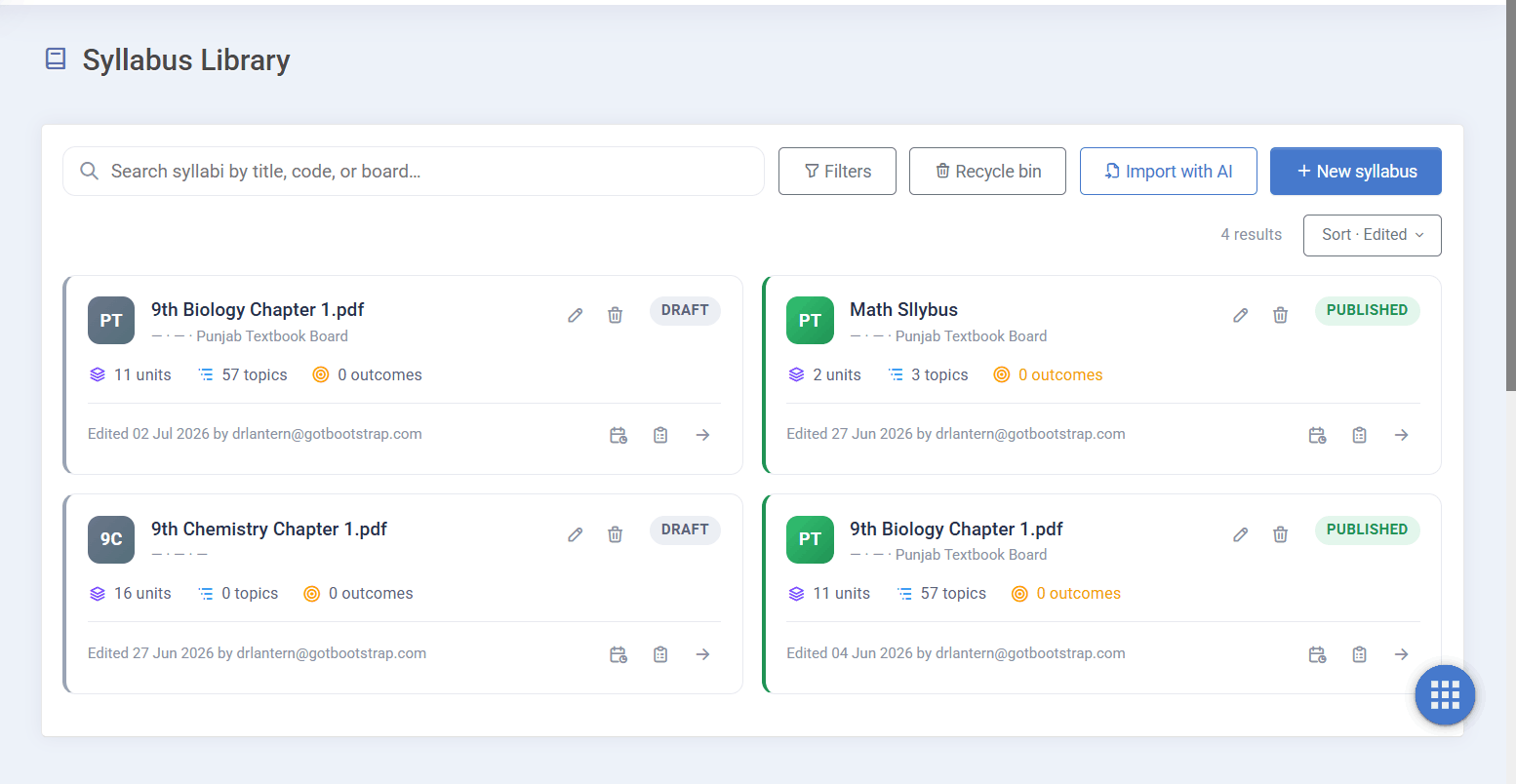Viewport: 1516px width, 784px height.
Task: Open the Math Sllybus title
Action: pyautogui.click(x=903, y=309)
